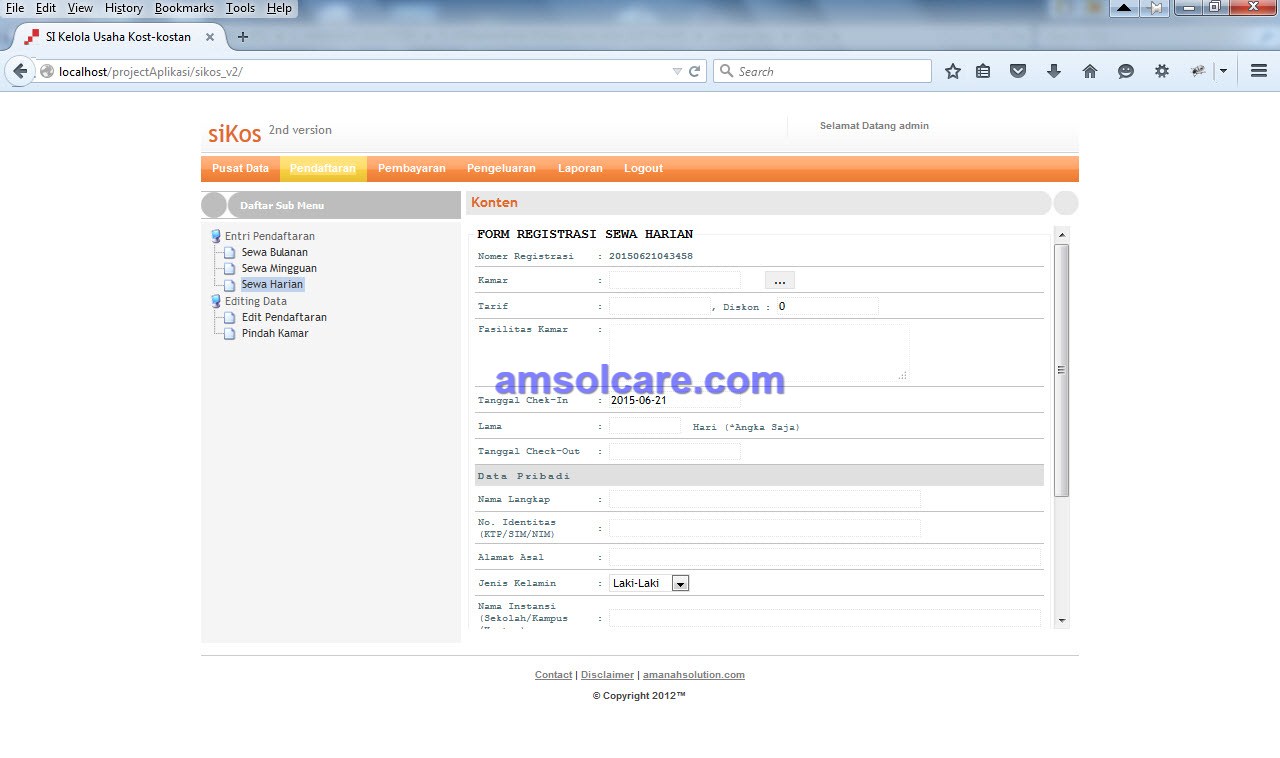Open the Jenis Kelamin dropdown

point(649,583)
